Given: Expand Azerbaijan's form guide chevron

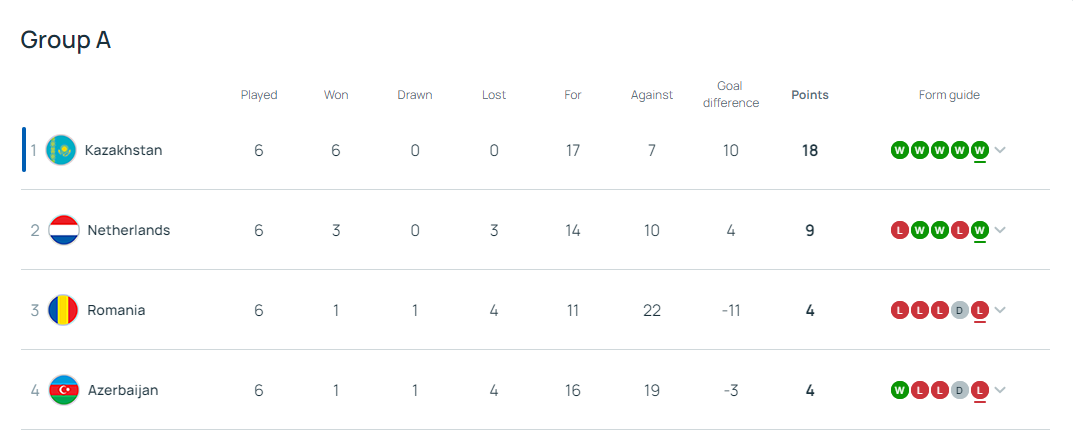Looking at the screenshot, I should point(1000,390).
